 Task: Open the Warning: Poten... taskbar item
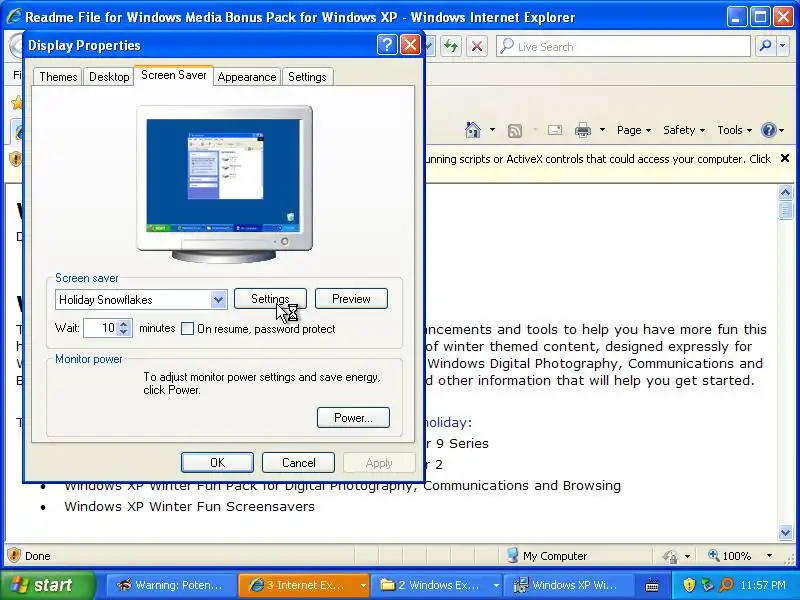pyautogui.click(x=170, y=585)
